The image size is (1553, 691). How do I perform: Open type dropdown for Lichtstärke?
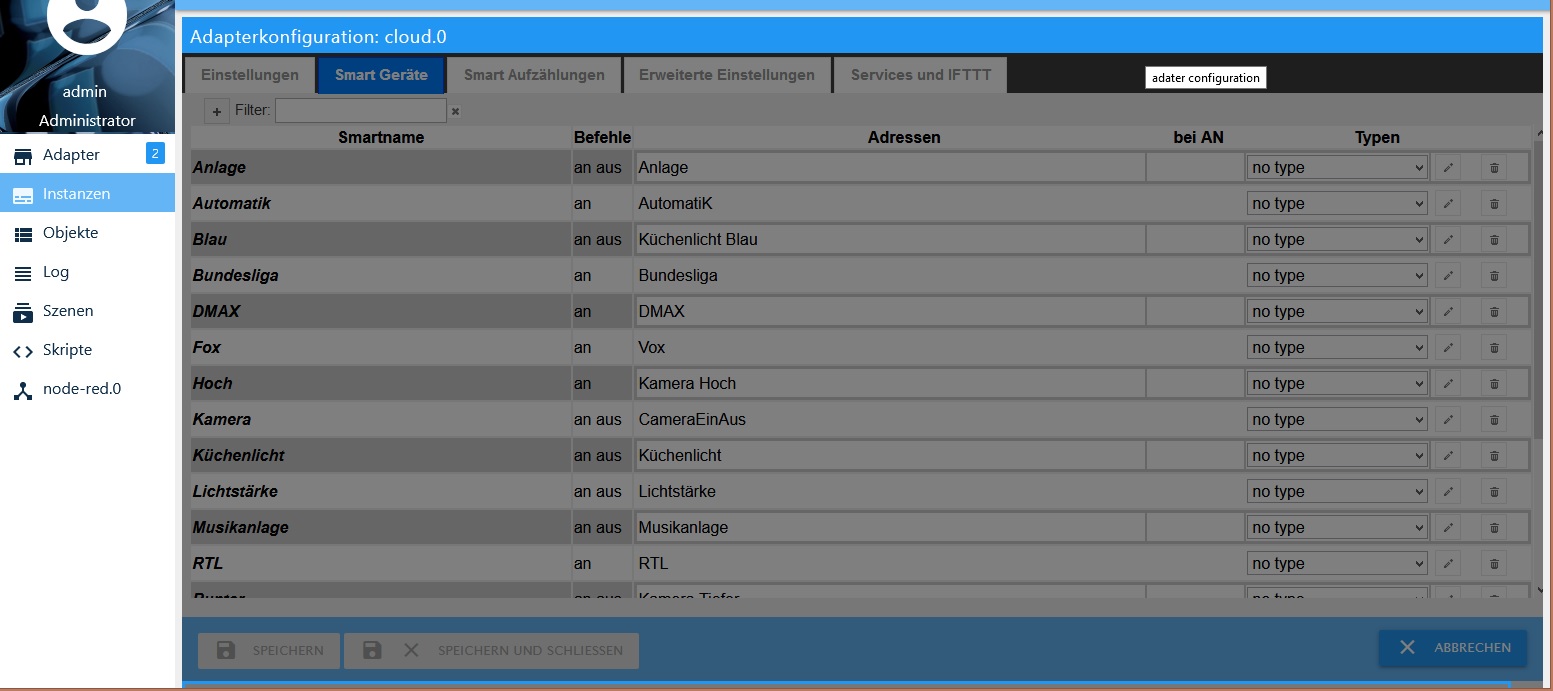coord(1337,492)
